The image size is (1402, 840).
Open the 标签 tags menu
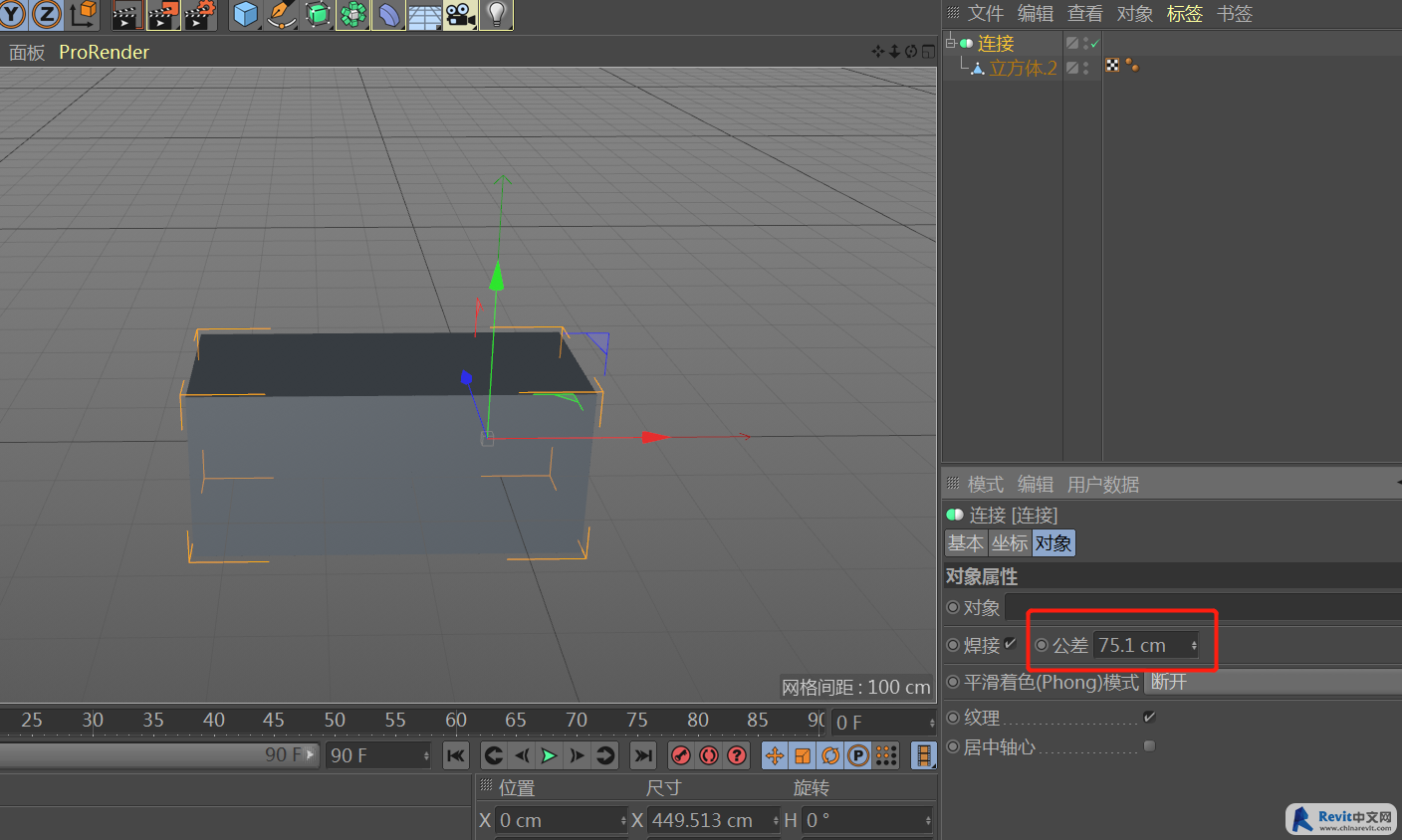pyautogui.click(x=1185, y=14)
